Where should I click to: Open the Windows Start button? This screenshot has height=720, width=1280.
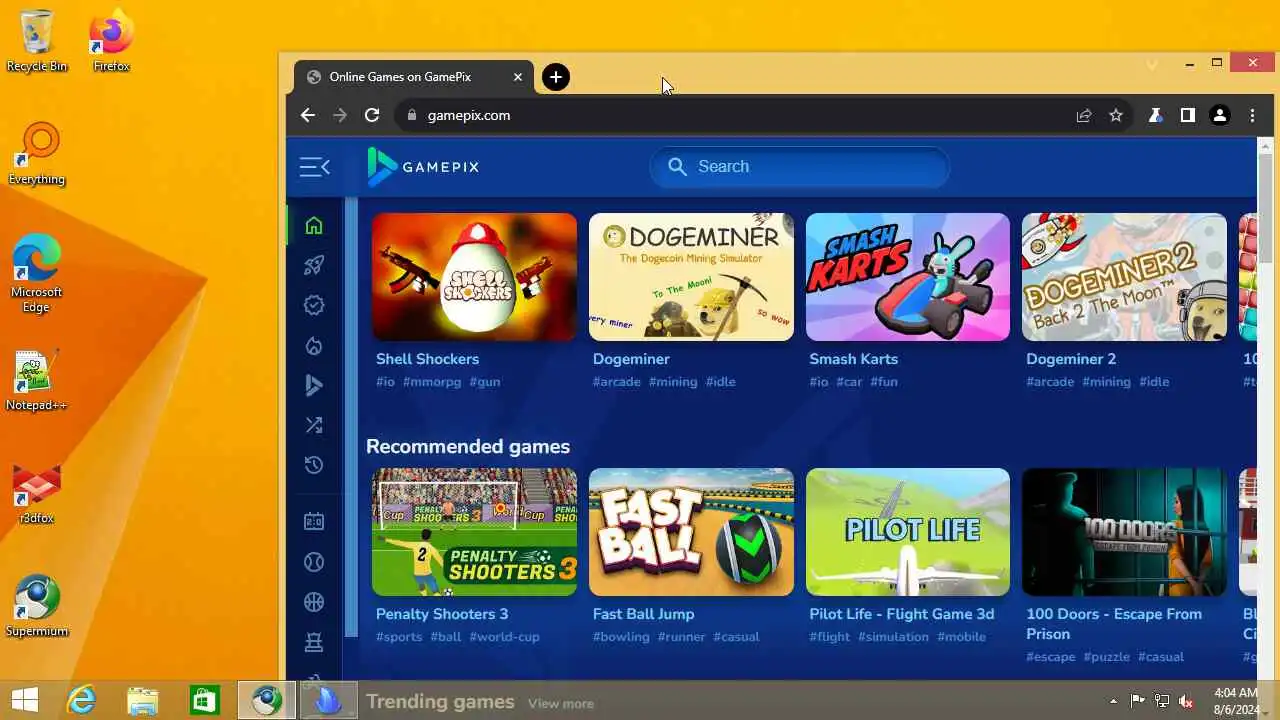[x=24, y=700]
